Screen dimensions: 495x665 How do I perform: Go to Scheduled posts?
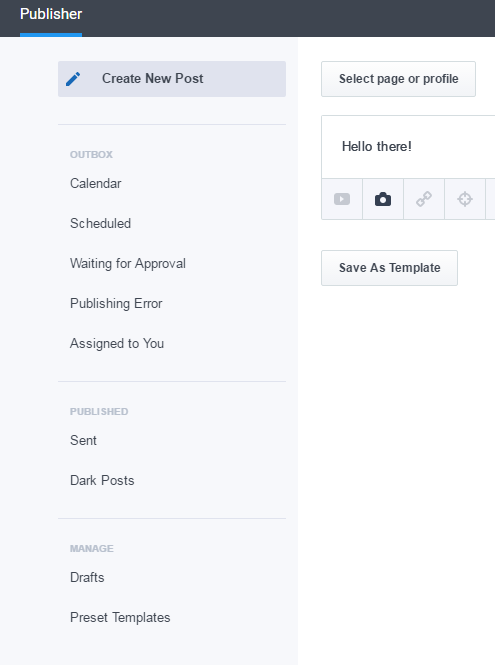click(101, 224)
